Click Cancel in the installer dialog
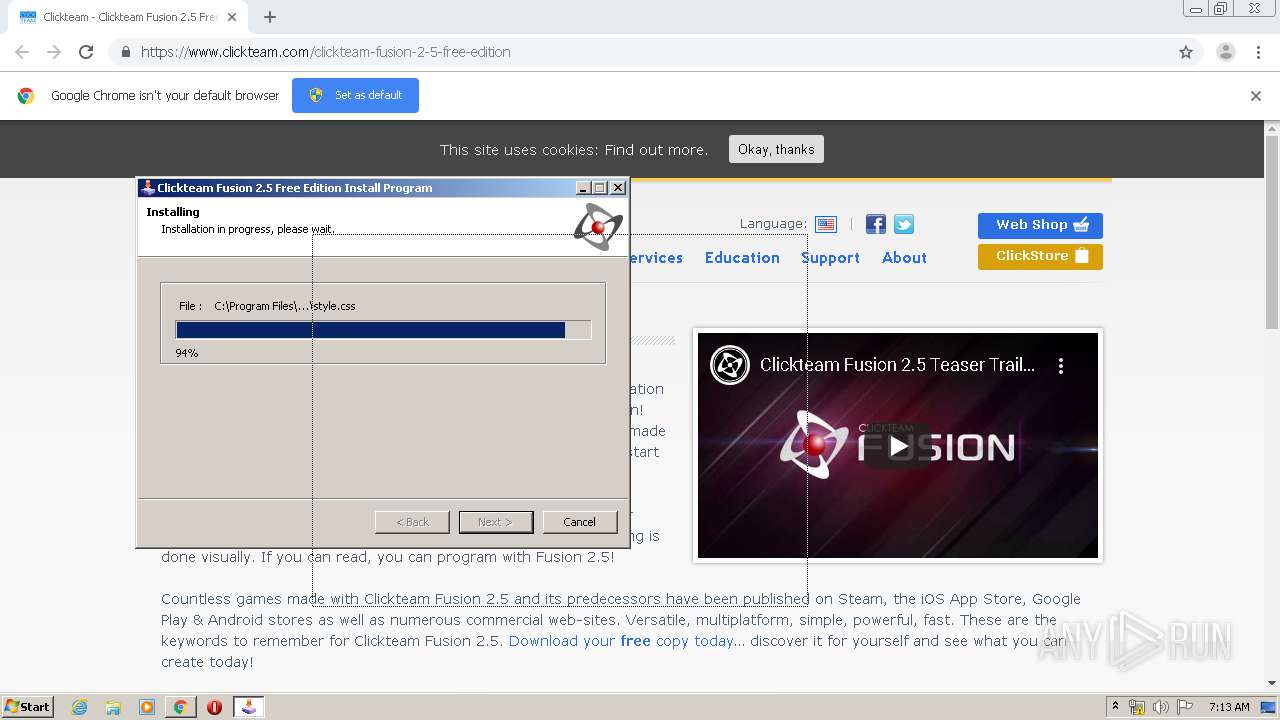This screenshot has width=1280, height=720. pyautogui.click(x=580, y=522)
